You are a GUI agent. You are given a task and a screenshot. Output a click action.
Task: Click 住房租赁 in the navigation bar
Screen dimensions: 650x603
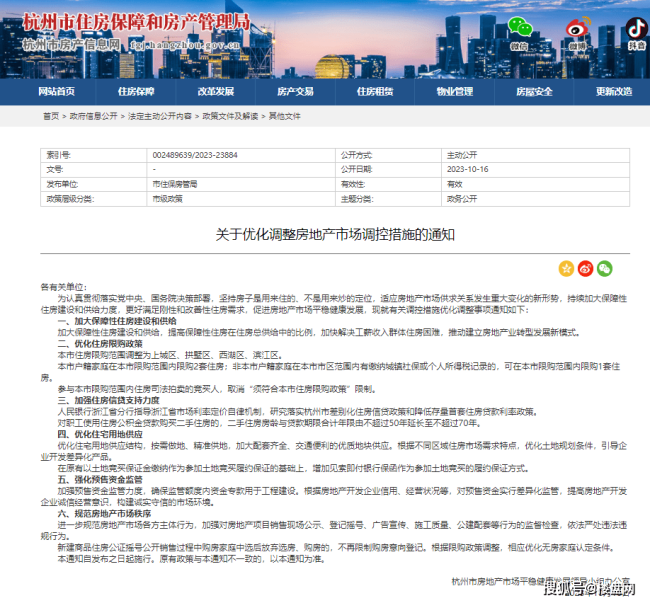tap(375, 92)
